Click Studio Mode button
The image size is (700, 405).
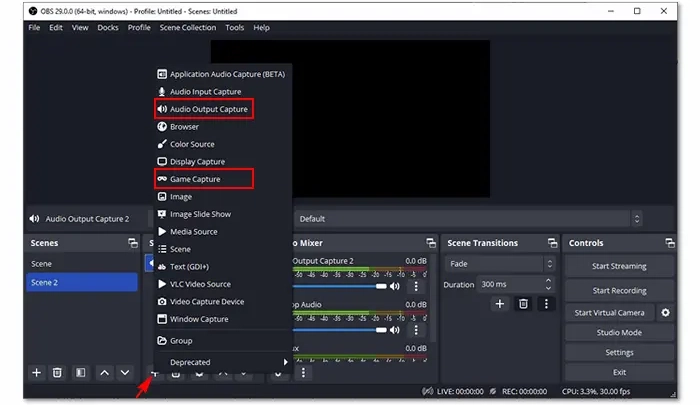(x=619, y=333)
